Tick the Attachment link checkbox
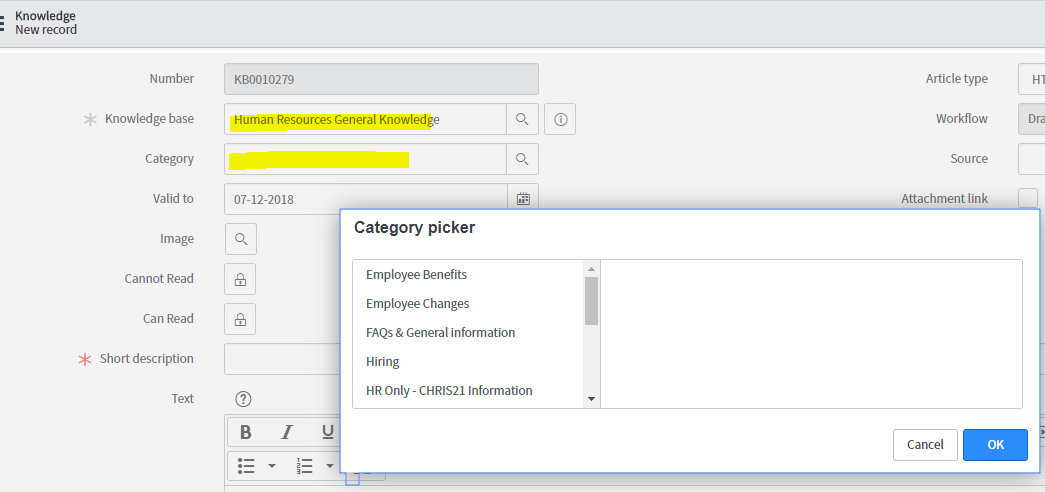The width and height of the screenshot is (1045, 492). (1027, 198)
